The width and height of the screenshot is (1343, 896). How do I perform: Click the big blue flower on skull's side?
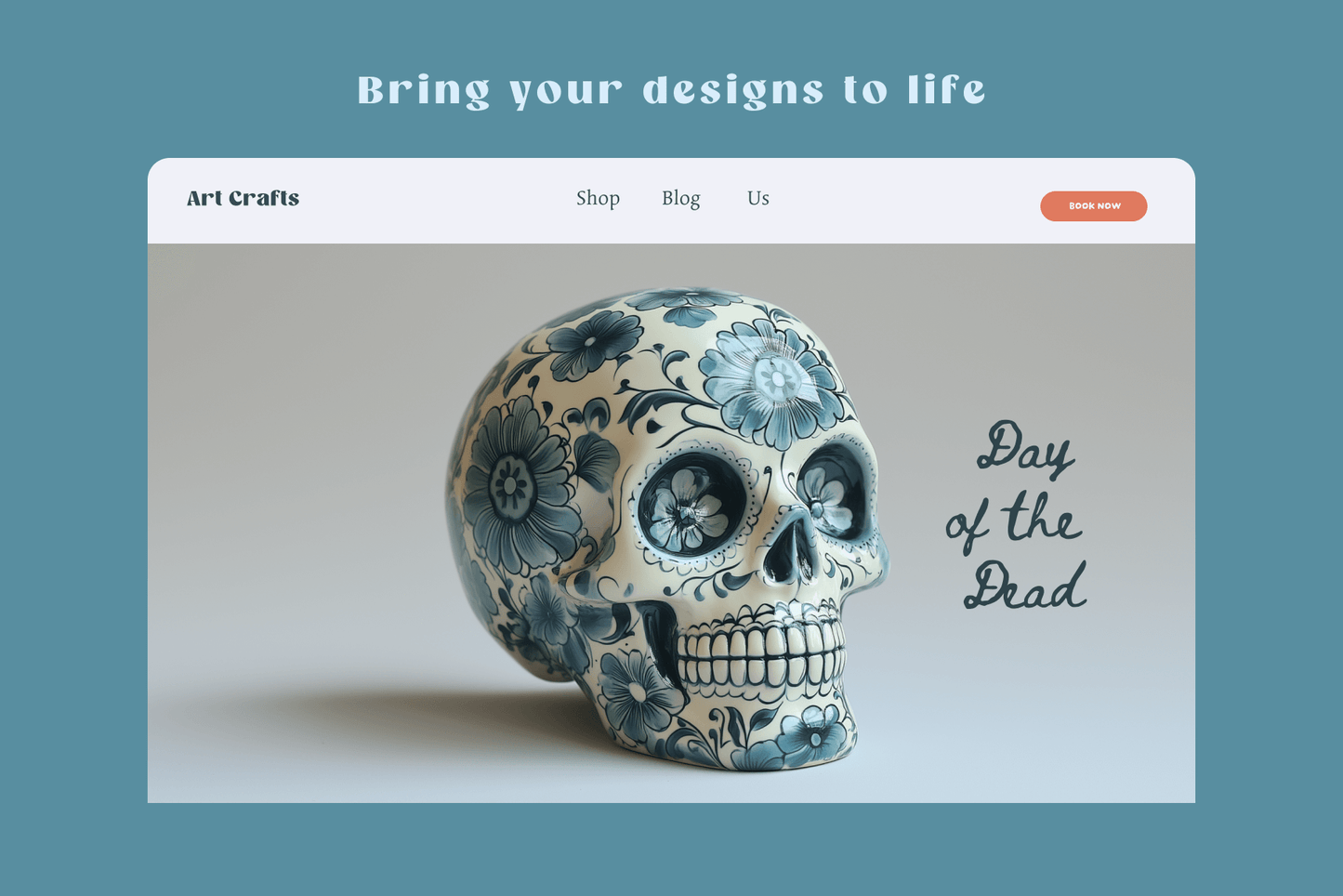click(514, 485)
